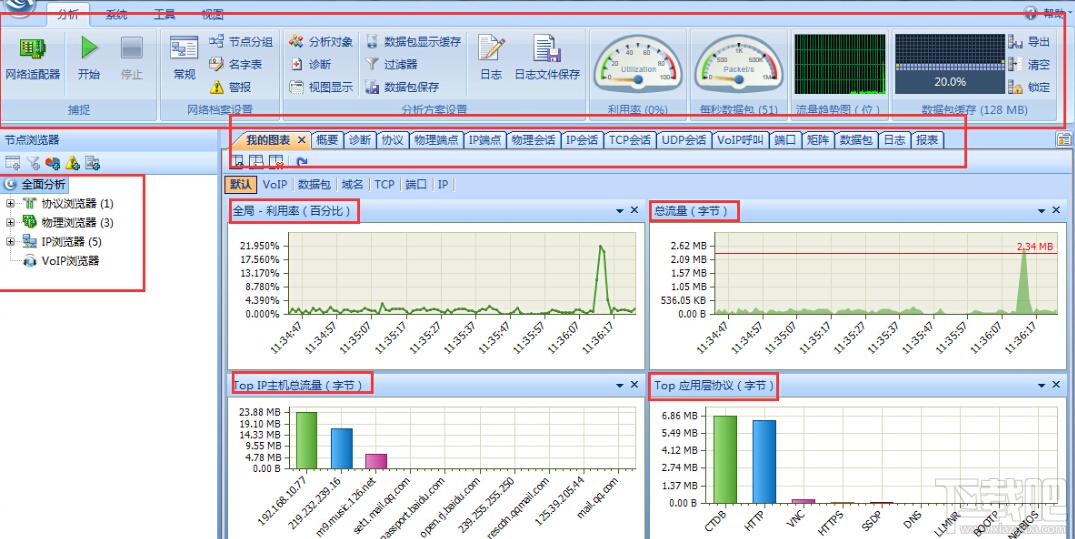The height and width of the screenshot is (539, 1075).
Task: Select the 默认 chart group
Action: (241, 184)
